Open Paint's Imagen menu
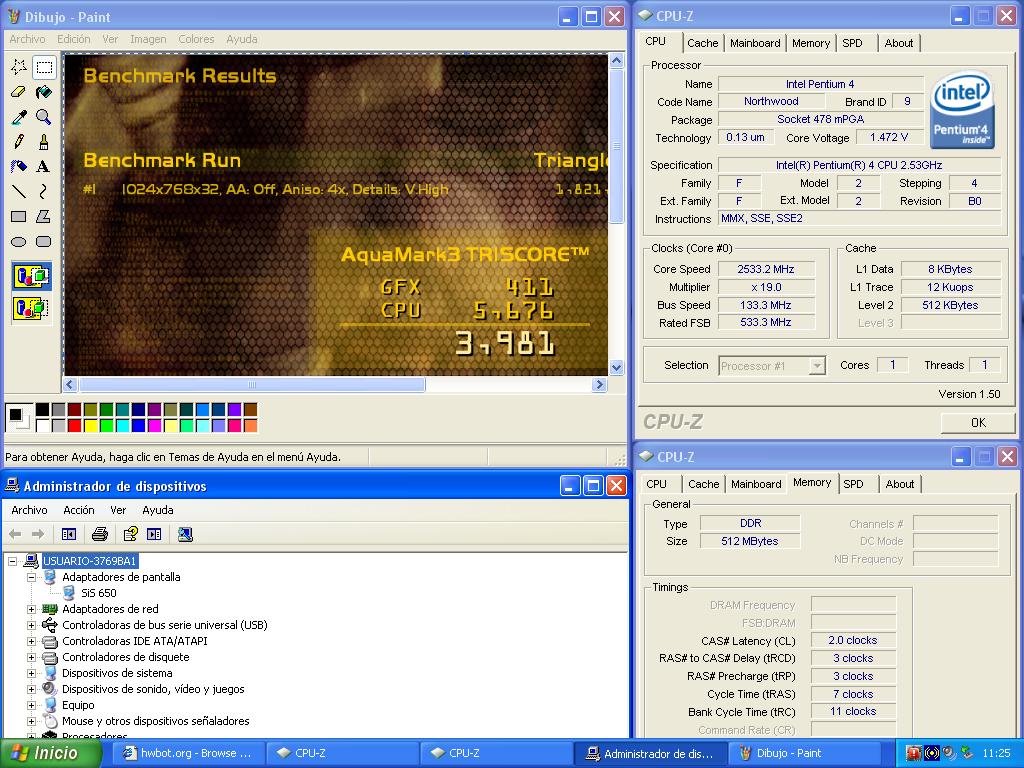The height and width of the screenshot is (768, 1024). [148, 39]
